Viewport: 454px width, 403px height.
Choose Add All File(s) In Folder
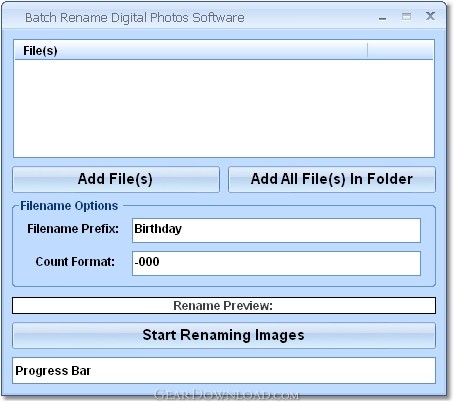point(332,179)
